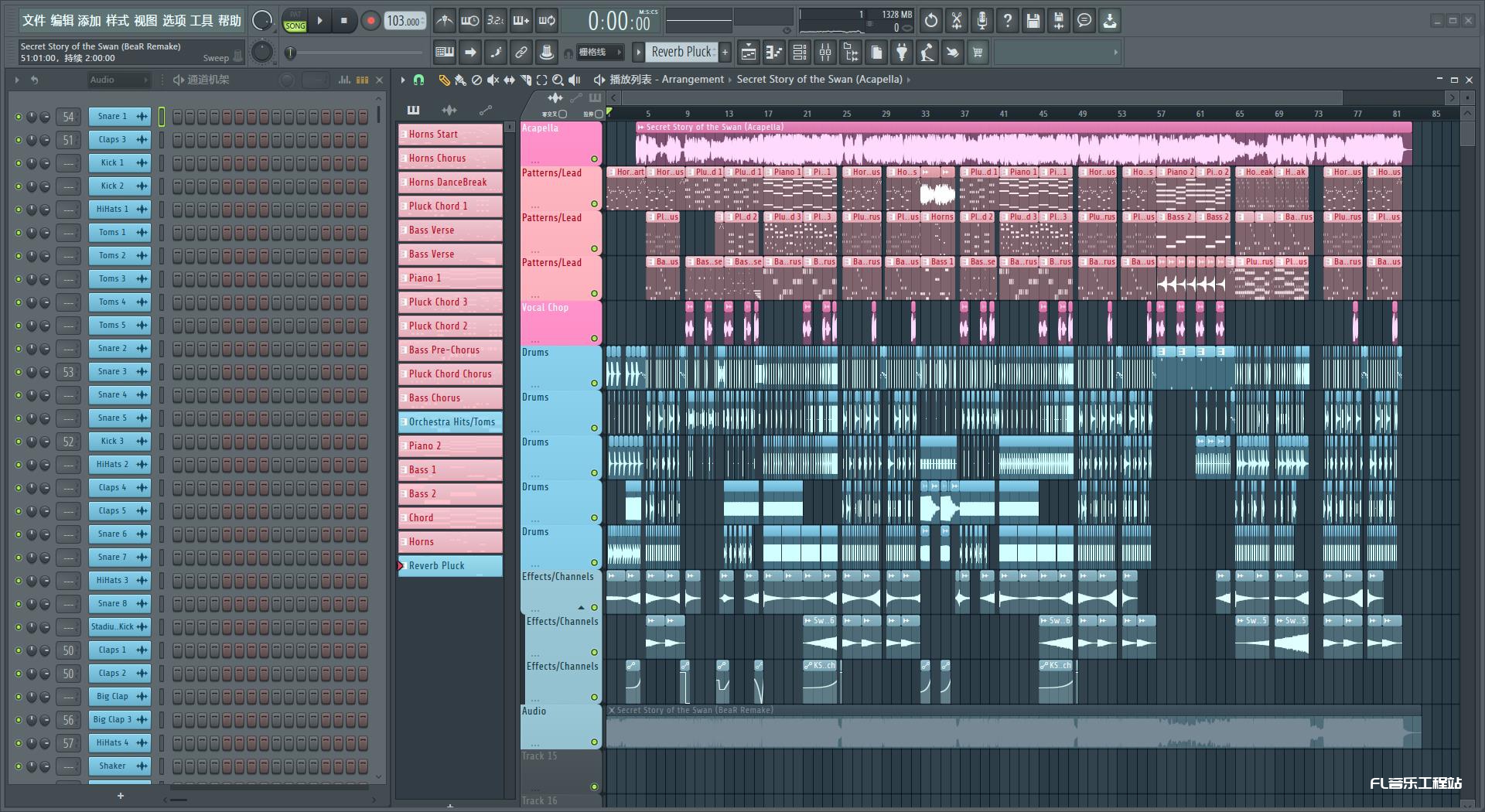Select the playlist zoom magnifier tool
The width and height of the screenshot is (1485, 812).
coord(558,80)
